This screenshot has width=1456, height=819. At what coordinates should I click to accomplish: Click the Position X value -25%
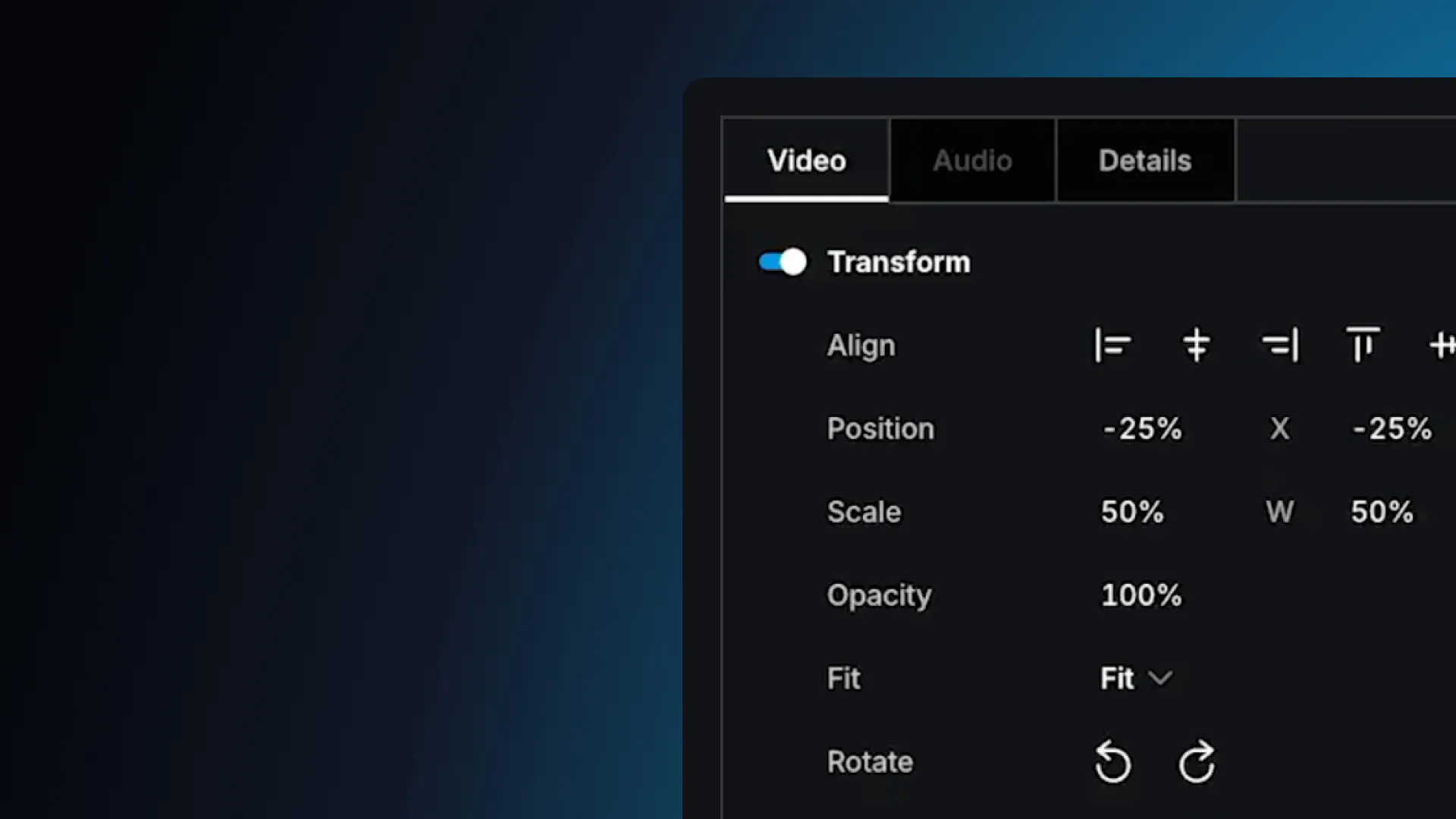tap(1142, 429)
